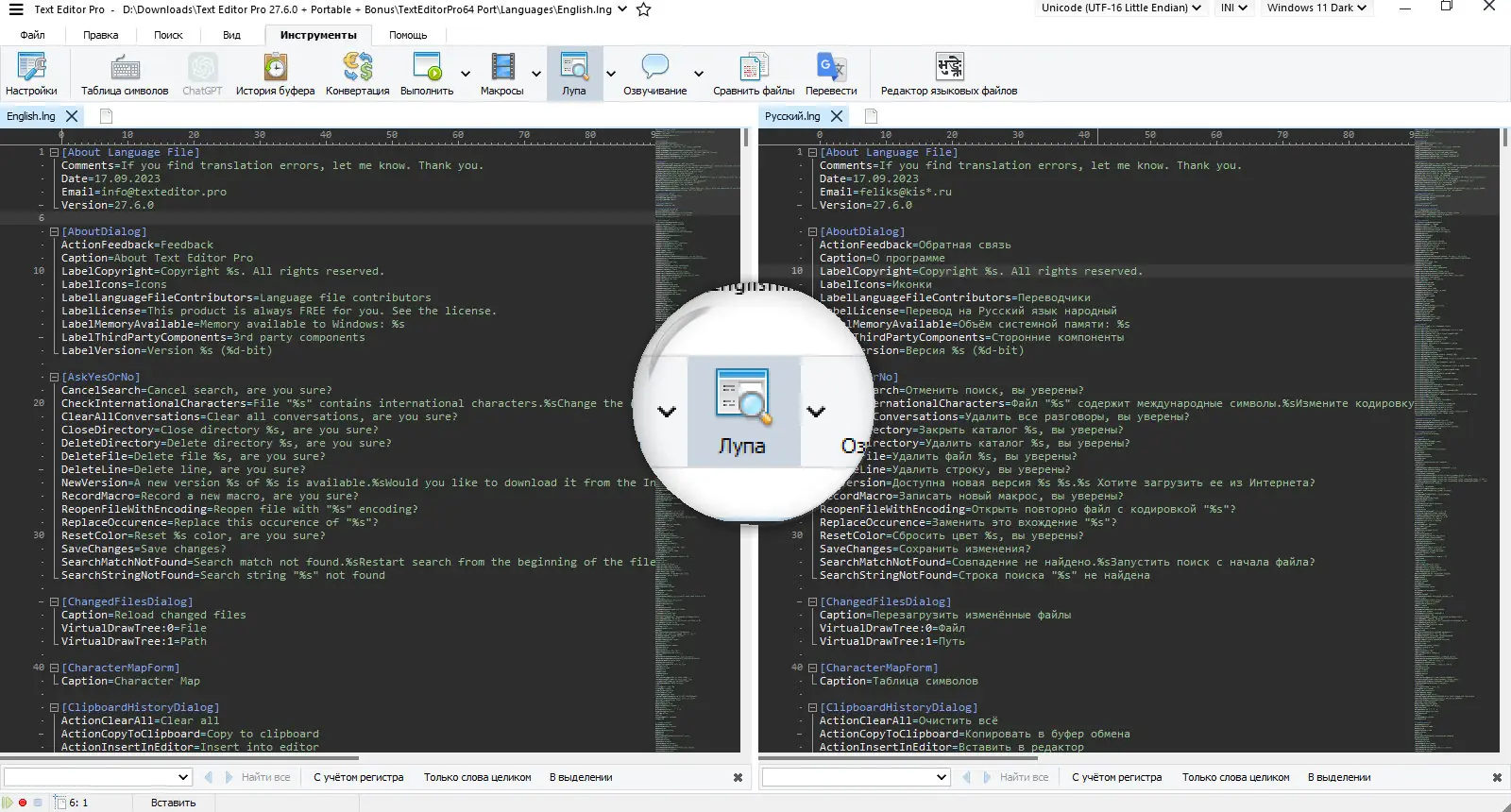Open the Windows 11 Dark theme dropdown
1511x812 pixels.
1316,8
